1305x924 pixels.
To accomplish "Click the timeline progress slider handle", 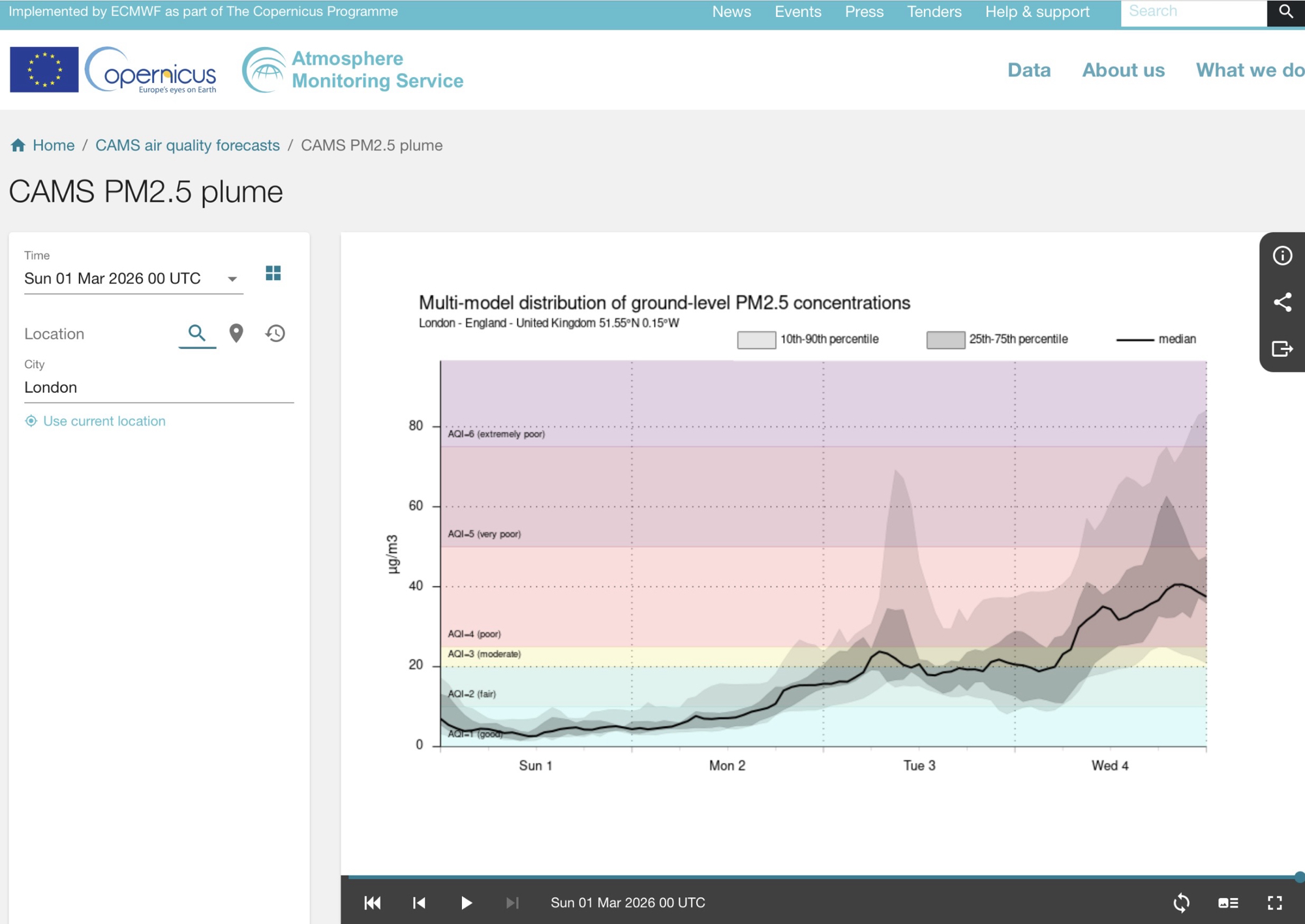I will coord(1299,877).
